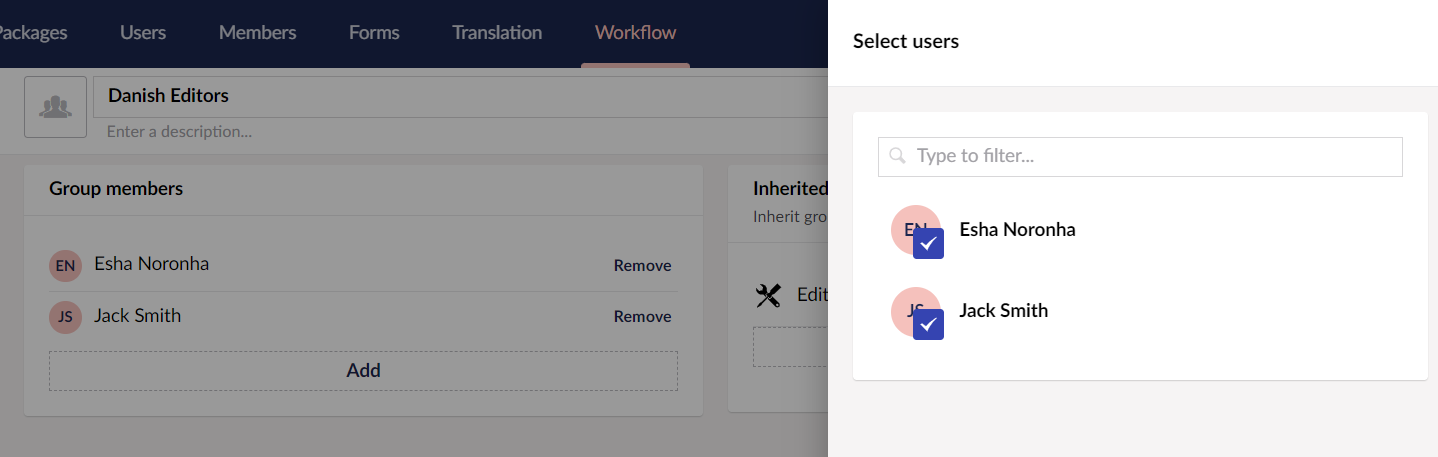The image size is (1438, 457).
Task: Open the Members section
Action: [x=257, y=33]
